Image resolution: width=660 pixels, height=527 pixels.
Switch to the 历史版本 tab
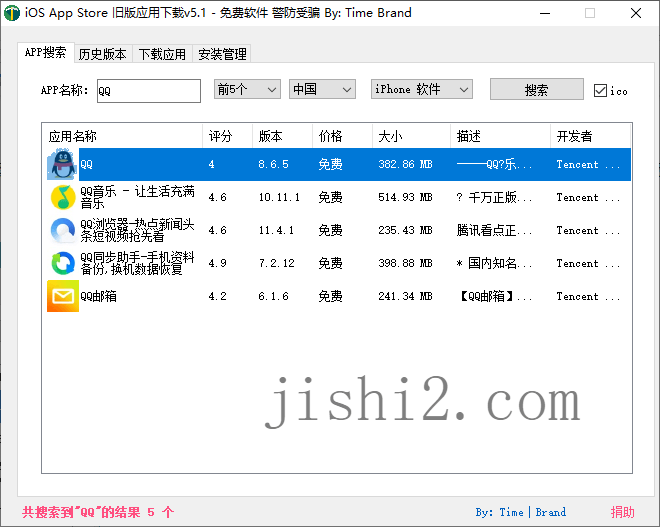click(x=103, y=54)
